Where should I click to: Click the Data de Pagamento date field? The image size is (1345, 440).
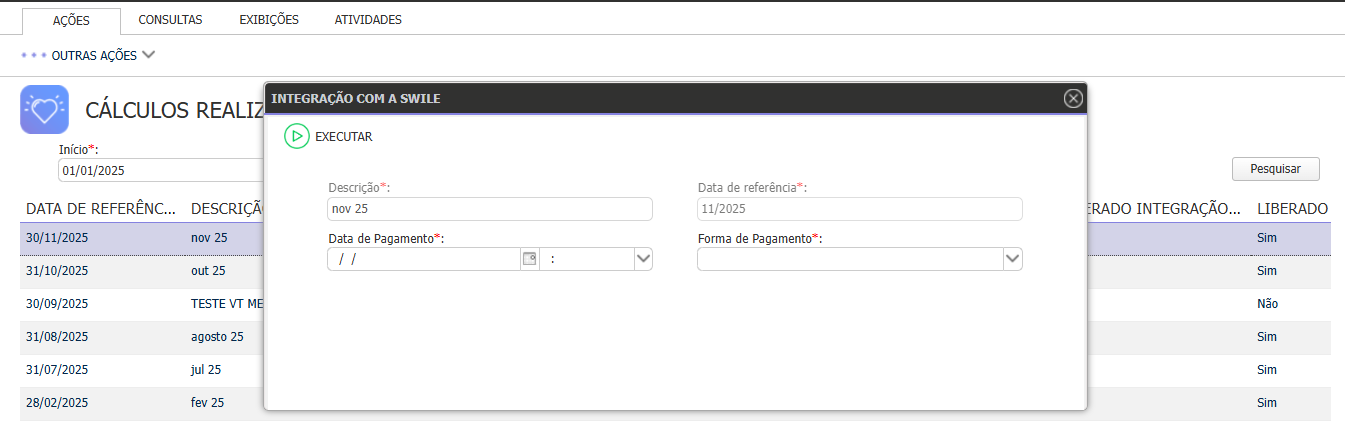pyautogui.click(x=424, y=259)
